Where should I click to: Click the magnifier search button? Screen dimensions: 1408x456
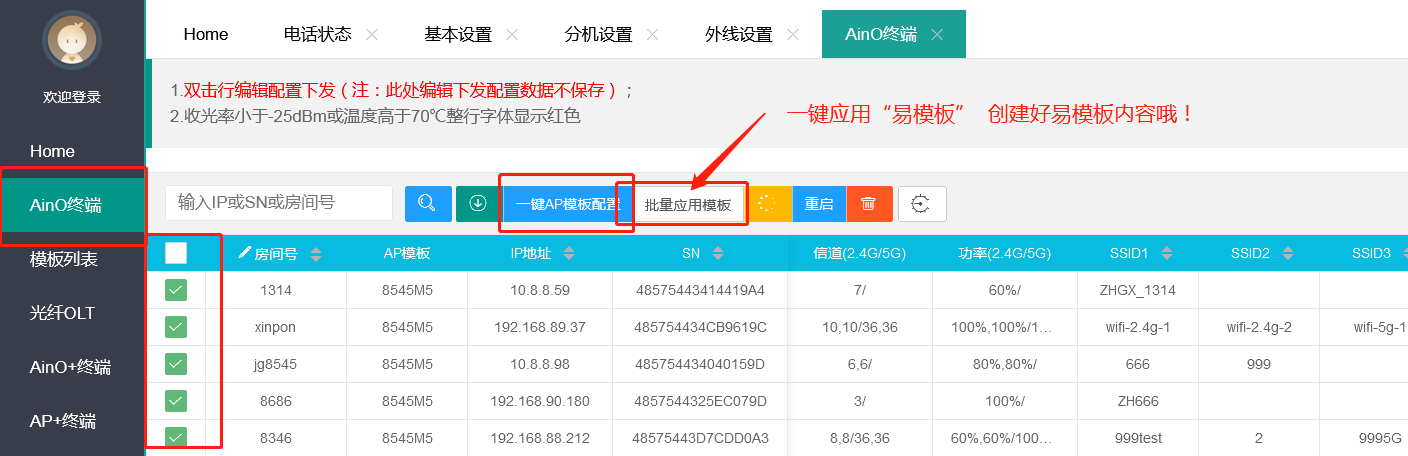[x=428, y=204]
